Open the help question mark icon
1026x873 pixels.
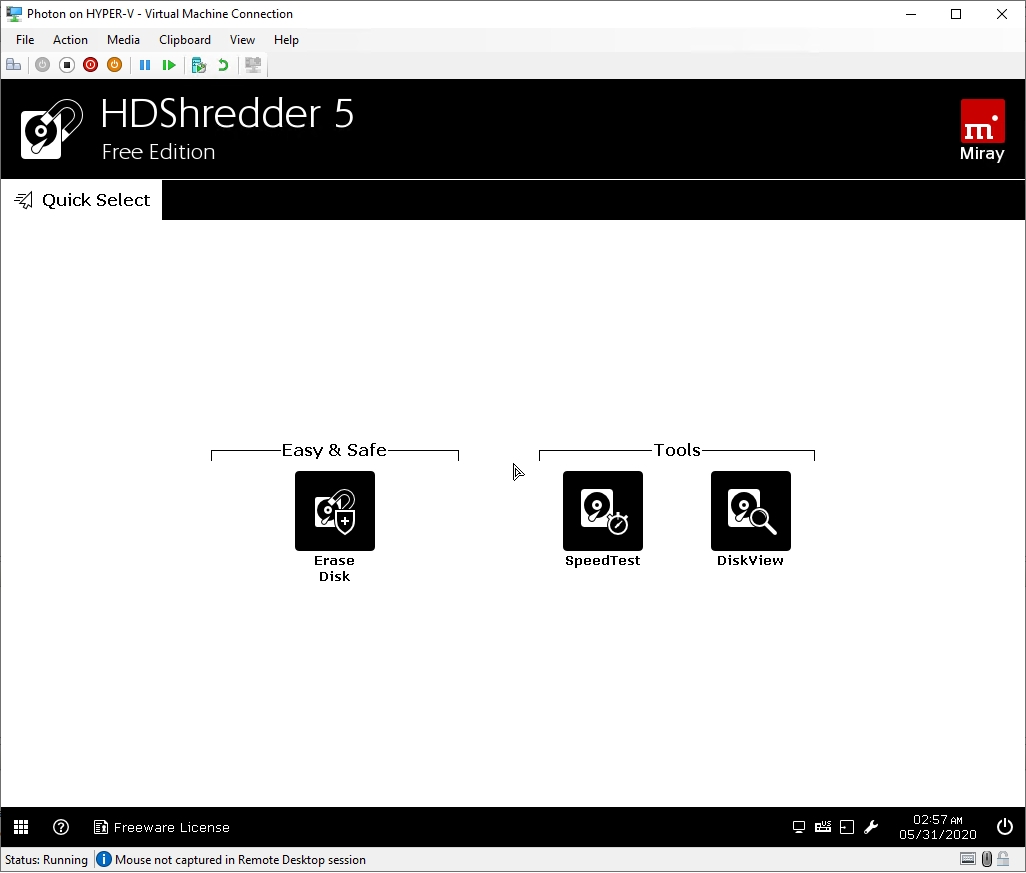pyautogui.click(x=61, y=827)
